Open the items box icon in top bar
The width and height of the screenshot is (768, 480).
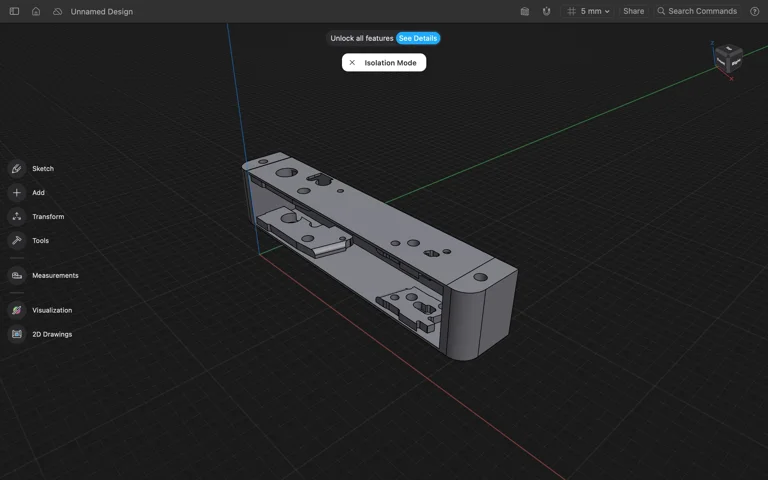[x=525, y=12]
